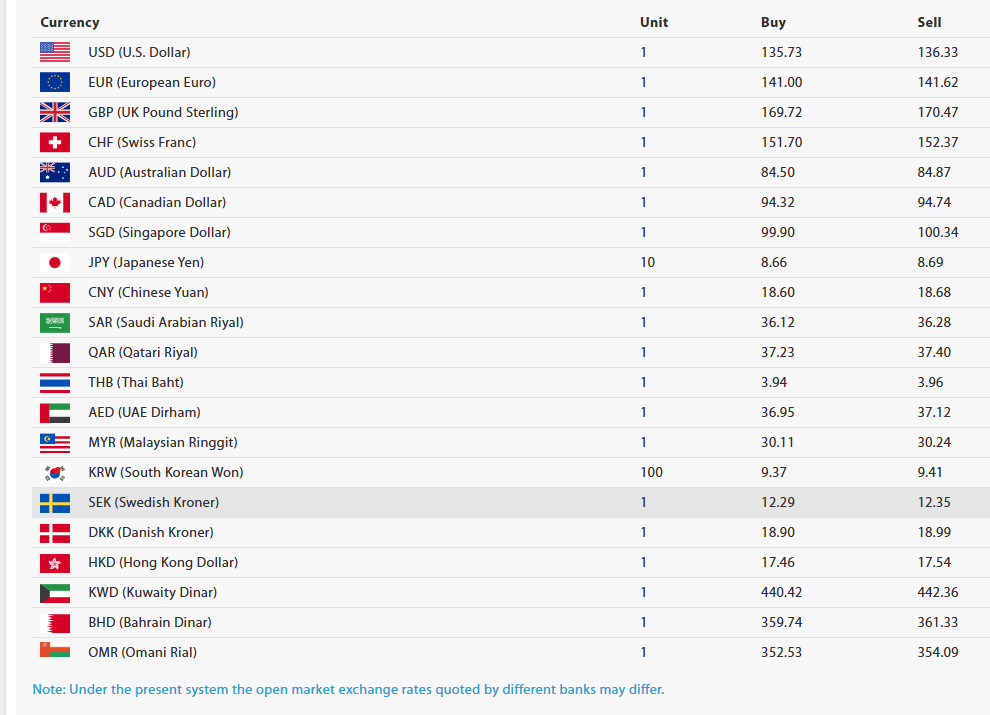Click the Oman flag icon
The height and width of the screenshot is (715, 990).
pos(55,651)
